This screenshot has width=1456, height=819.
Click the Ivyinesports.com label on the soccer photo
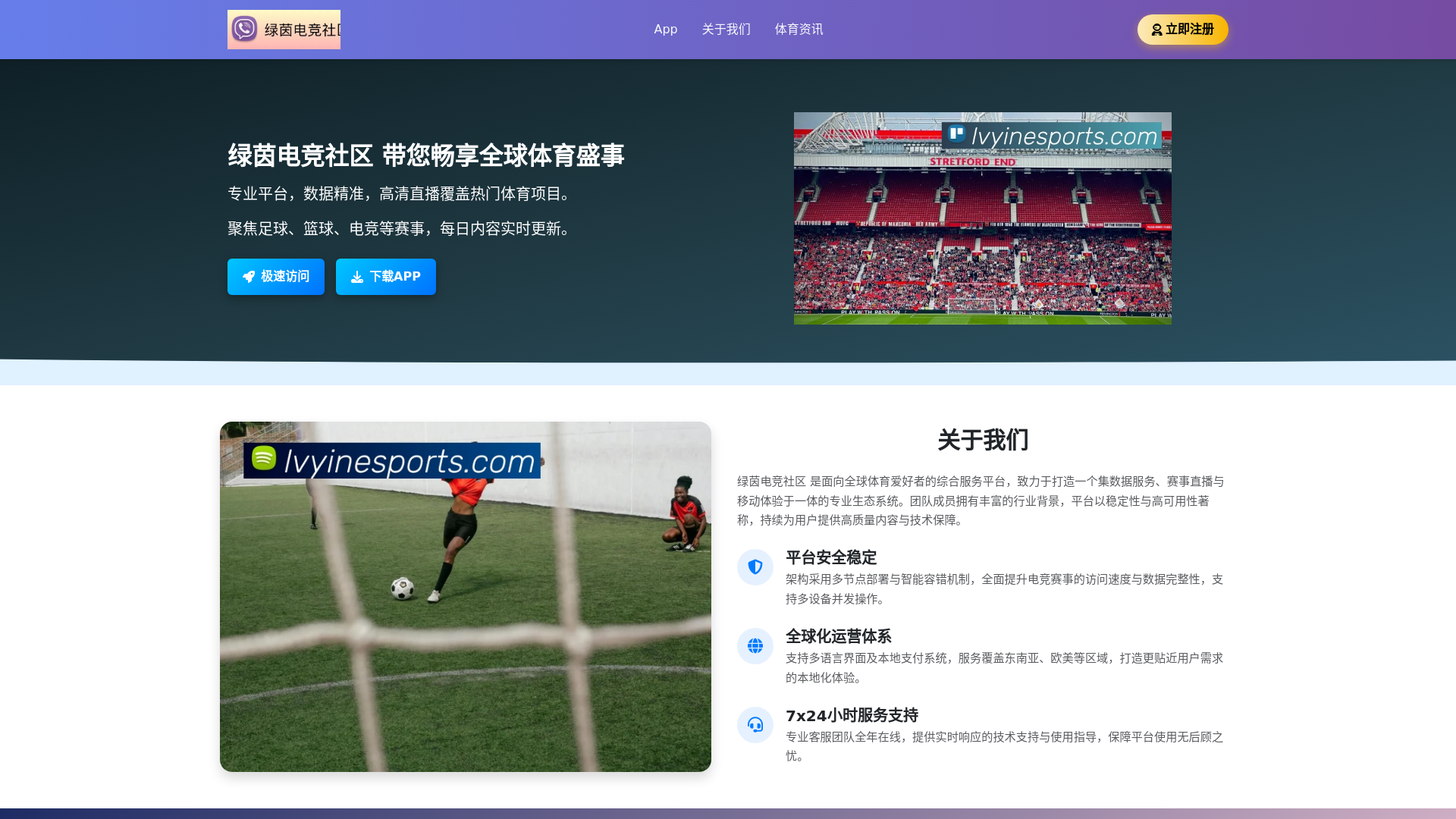[392, 460]
